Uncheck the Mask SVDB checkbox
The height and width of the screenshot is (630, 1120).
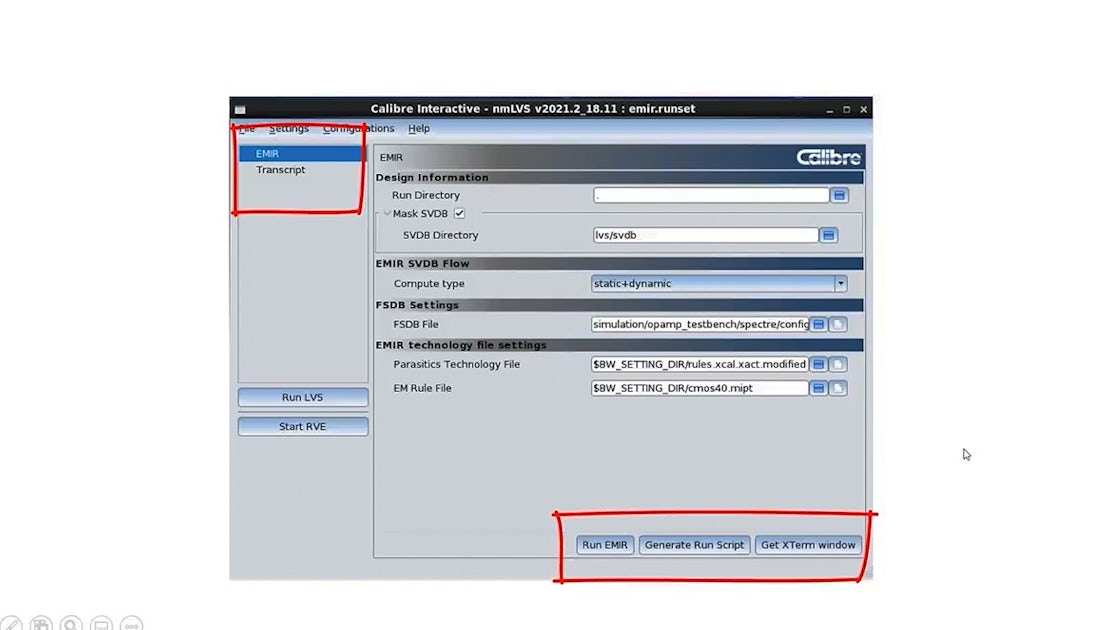point(459,213)
